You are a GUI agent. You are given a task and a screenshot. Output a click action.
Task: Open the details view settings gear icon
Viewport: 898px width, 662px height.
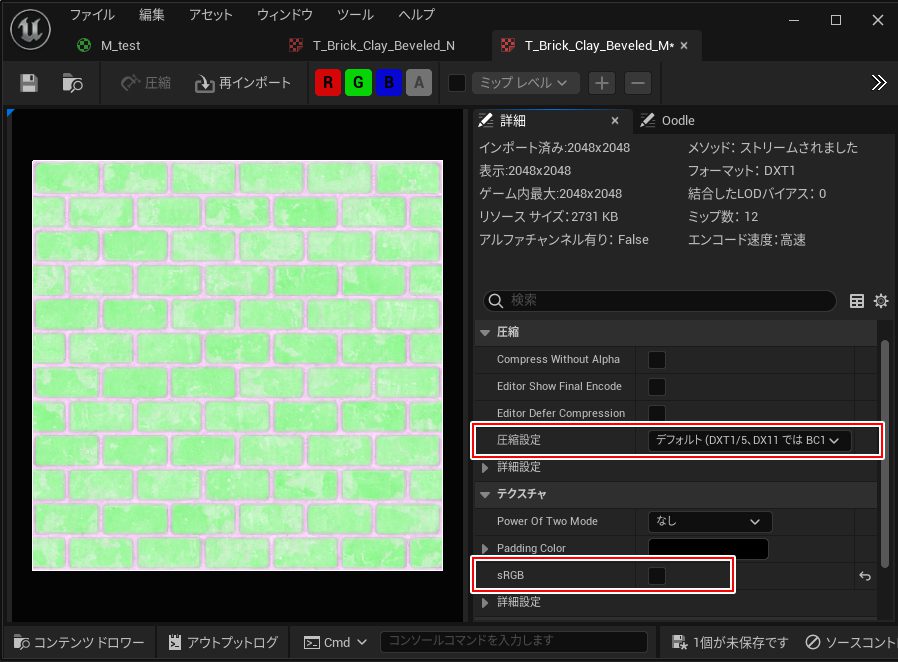881,301
